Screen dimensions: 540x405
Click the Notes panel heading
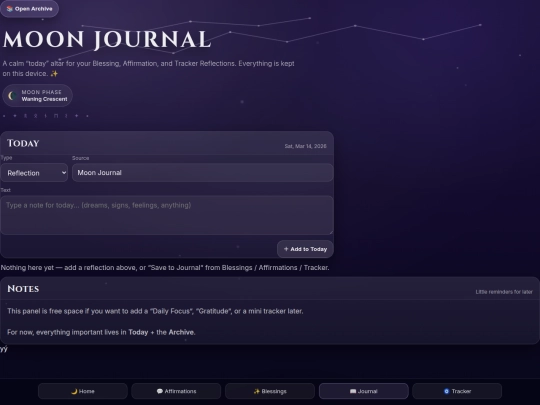(23, 289)
